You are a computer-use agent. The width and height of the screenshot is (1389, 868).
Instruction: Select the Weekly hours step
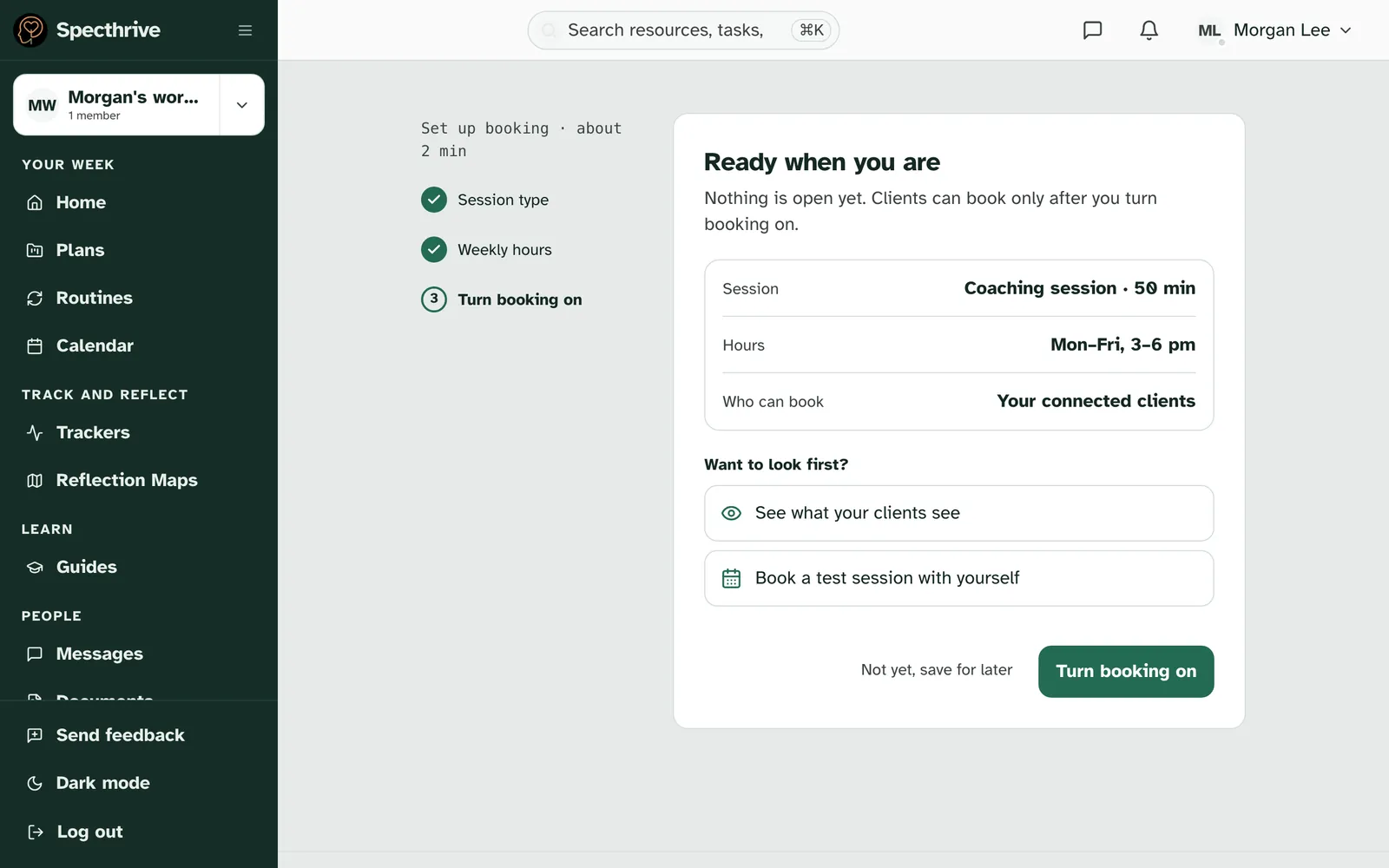pos(504,250)
